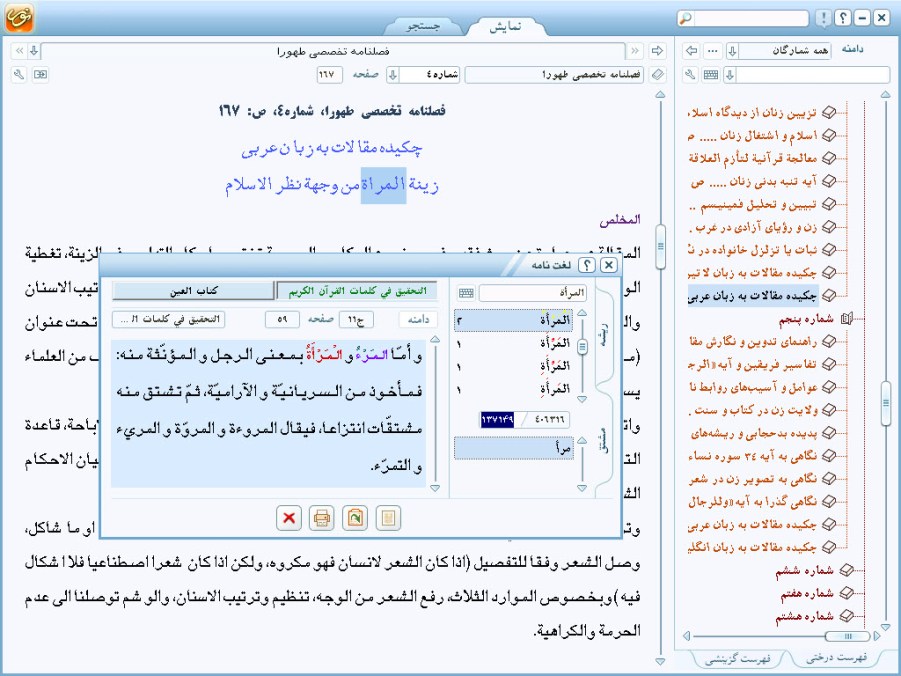Click the help button of the لغت نامه dialog
This screenshot has height=676, width=901.
tap(586, 265)
